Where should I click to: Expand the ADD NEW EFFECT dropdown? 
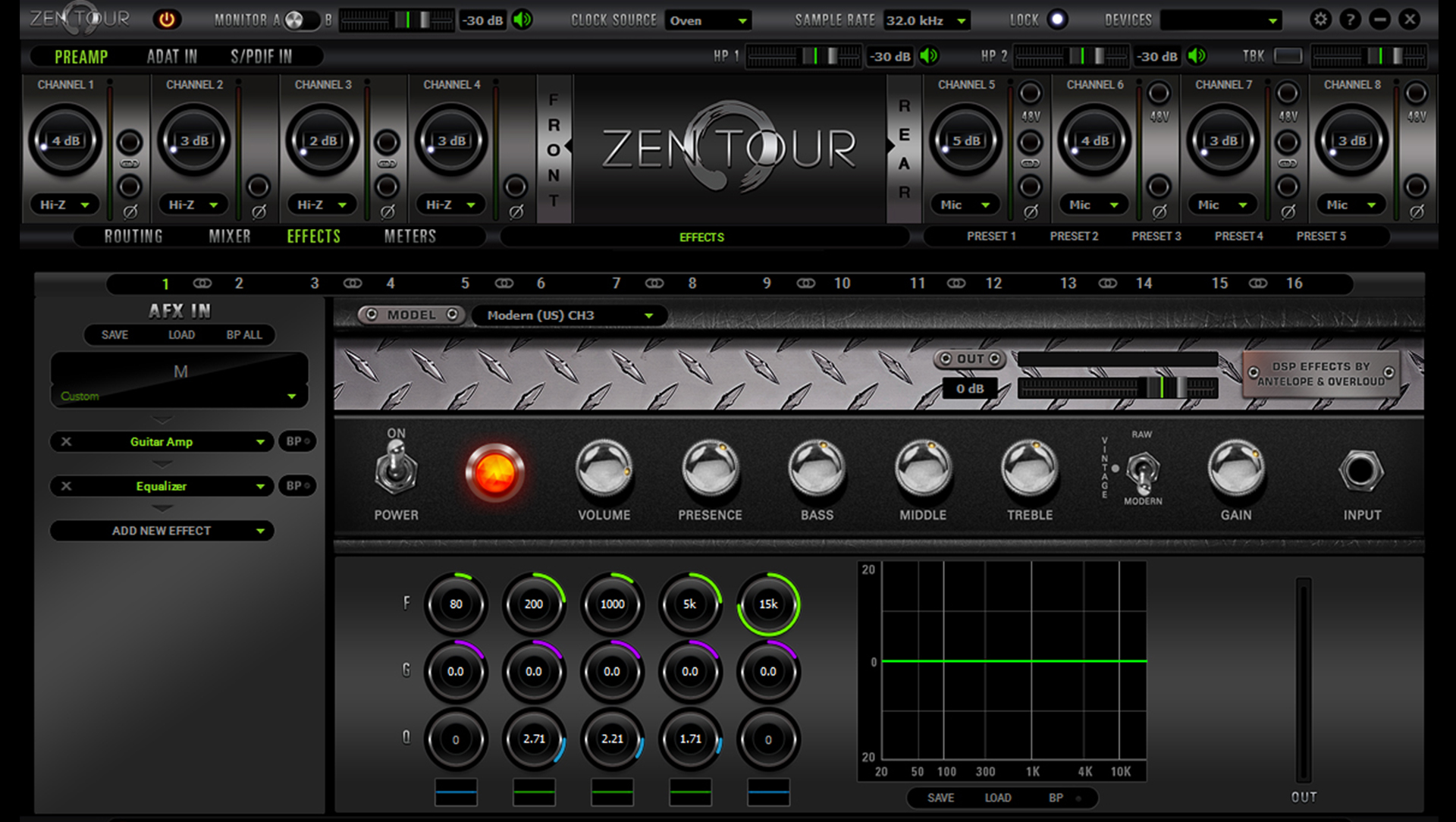162,530
